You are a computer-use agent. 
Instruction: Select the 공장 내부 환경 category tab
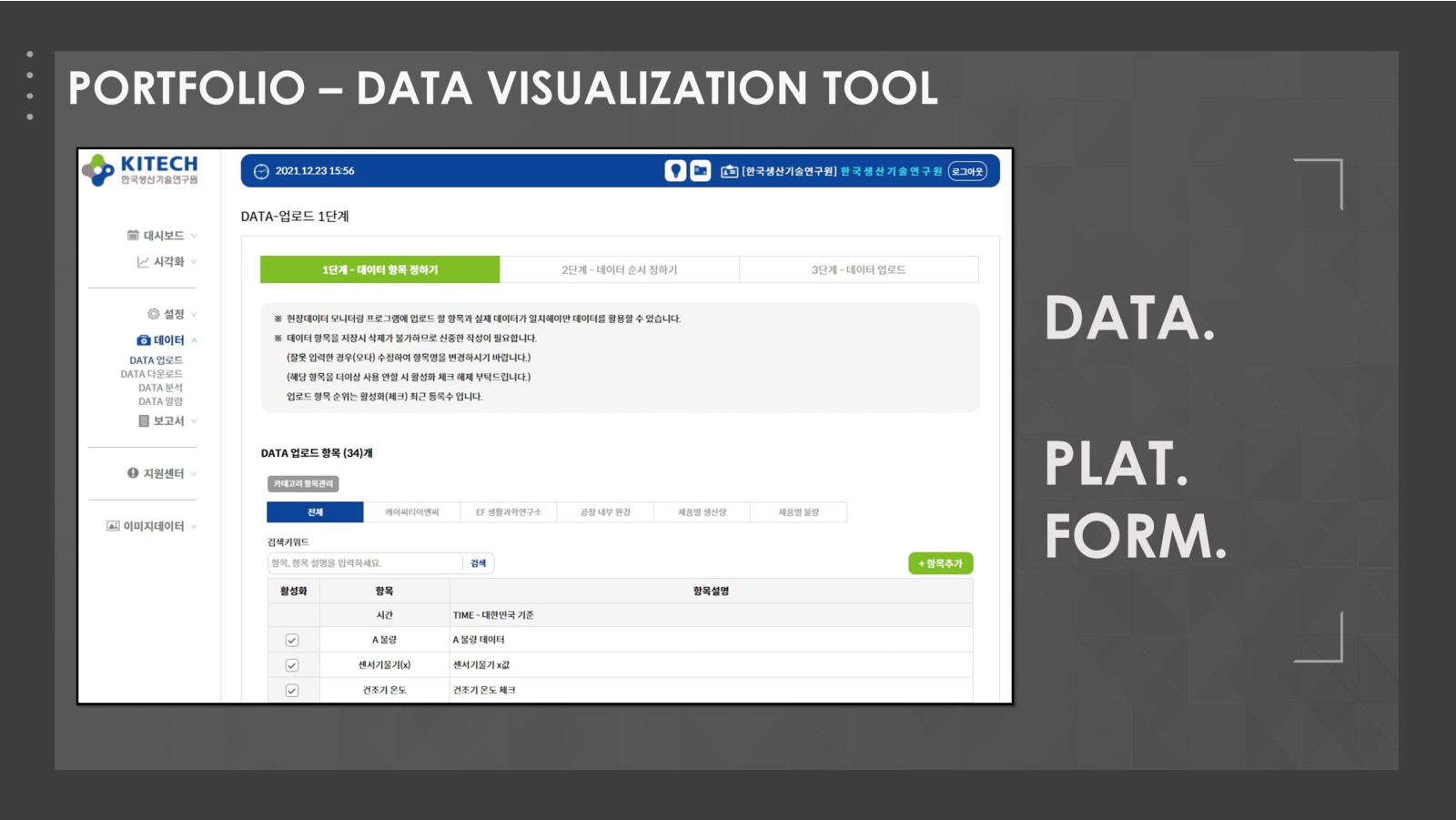click(605, 512)
